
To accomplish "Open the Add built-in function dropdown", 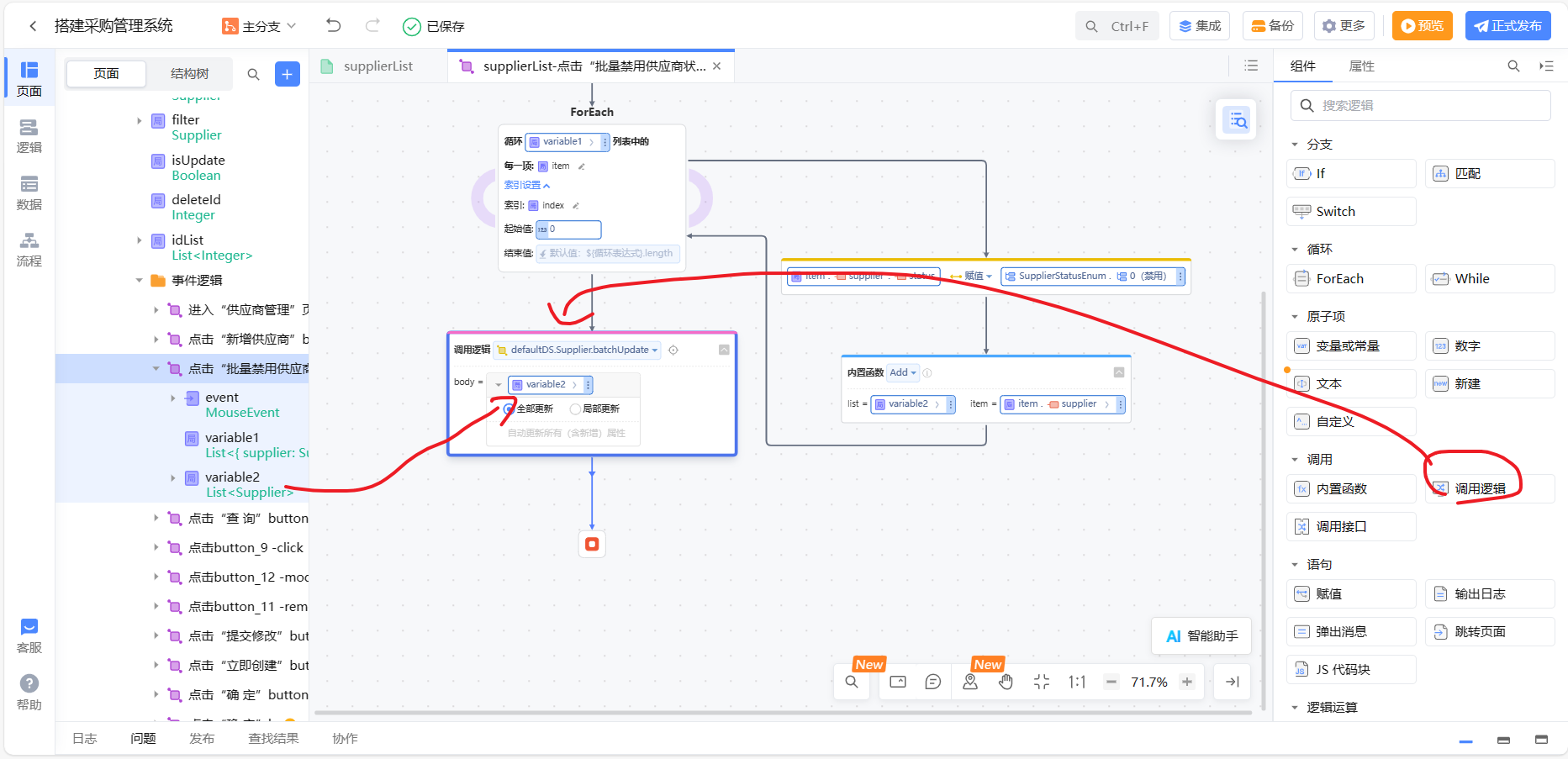I will point(903,372).
